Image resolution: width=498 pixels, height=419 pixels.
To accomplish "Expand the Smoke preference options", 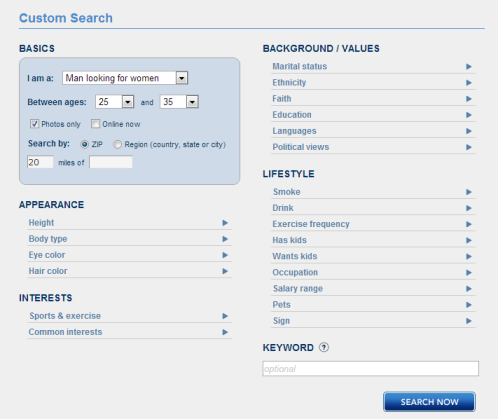I will 373,192.
